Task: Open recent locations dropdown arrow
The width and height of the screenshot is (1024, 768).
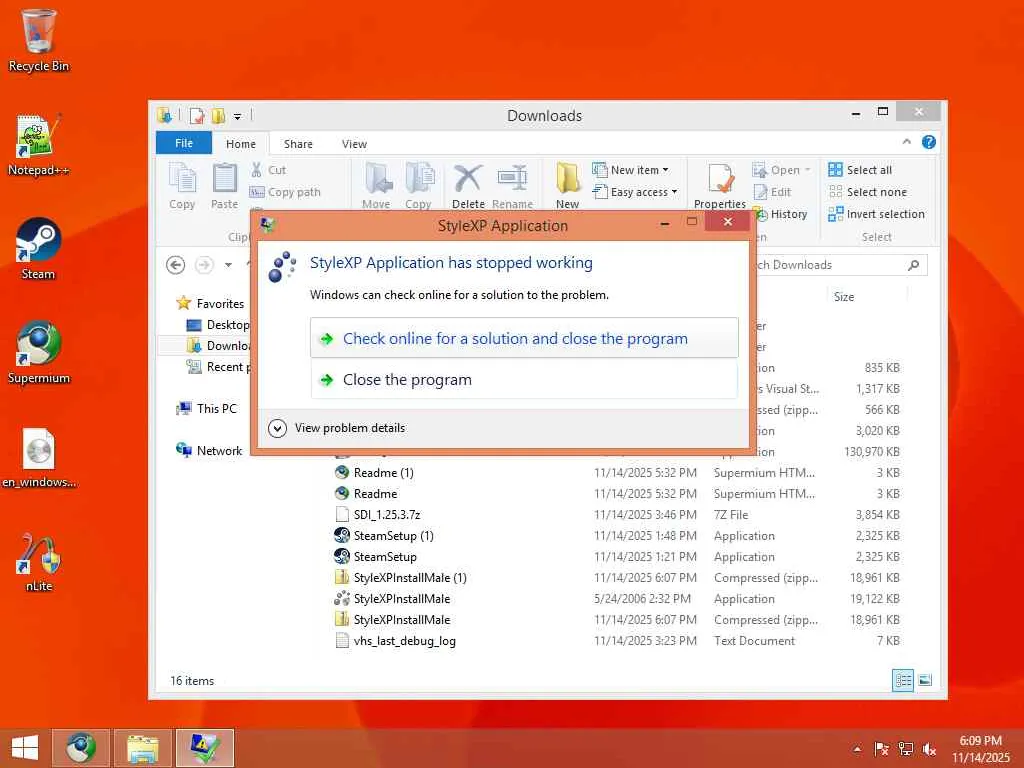Action: click(228, 264)
